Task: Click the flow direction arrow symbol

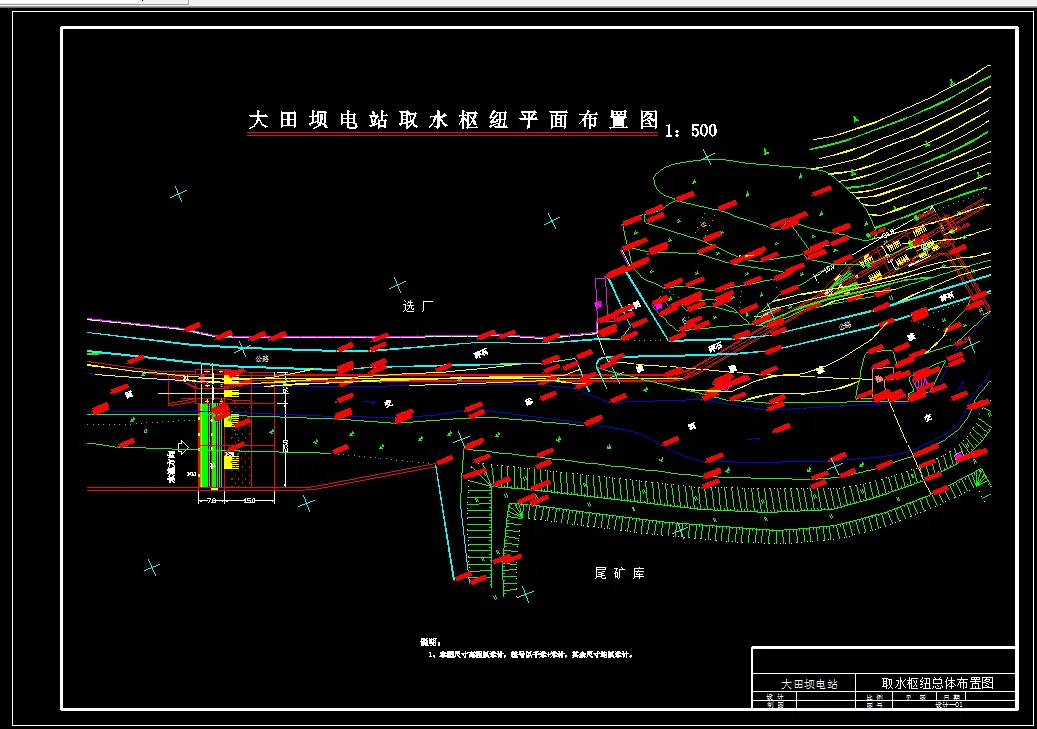Action: pyautogui.click(x=183, y=448)
